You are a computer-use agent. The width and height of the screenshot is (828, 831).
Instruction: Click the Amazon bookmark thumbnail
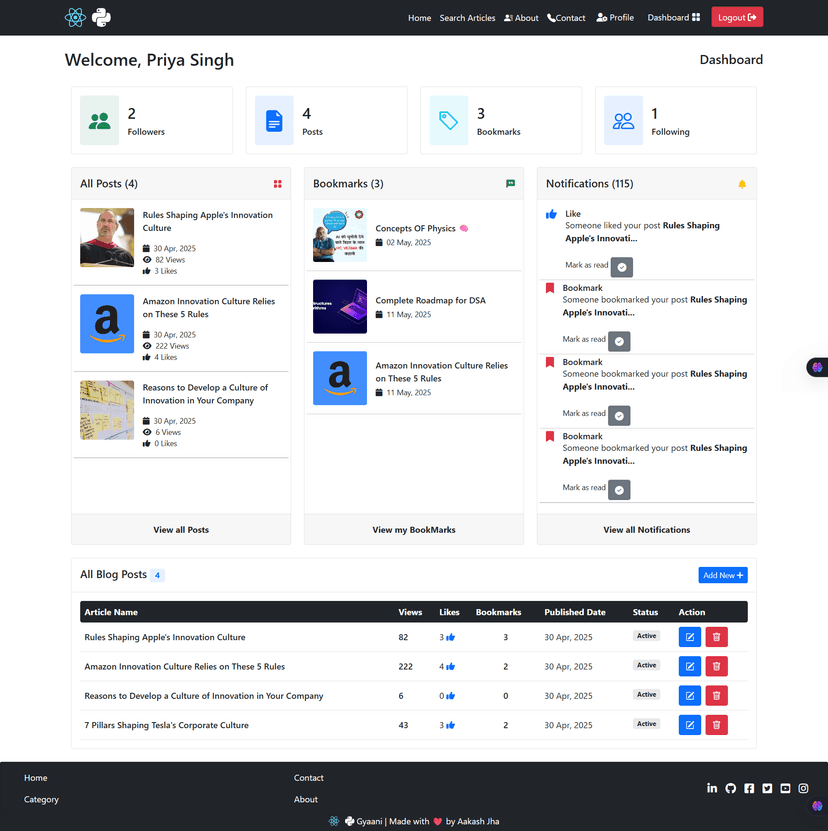(340, 378)
